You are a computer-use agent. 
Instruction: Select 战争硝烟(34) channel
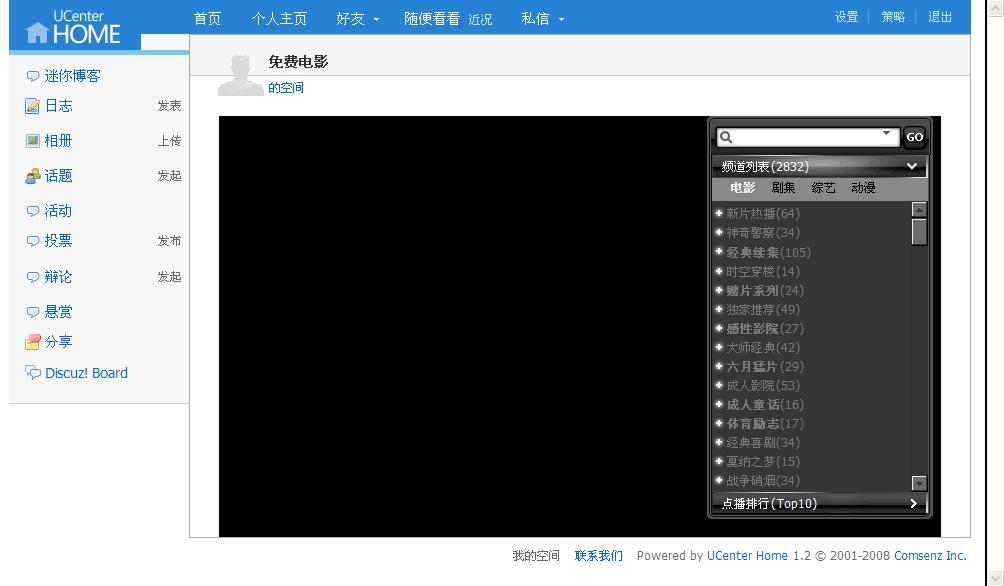coord(763,480)
